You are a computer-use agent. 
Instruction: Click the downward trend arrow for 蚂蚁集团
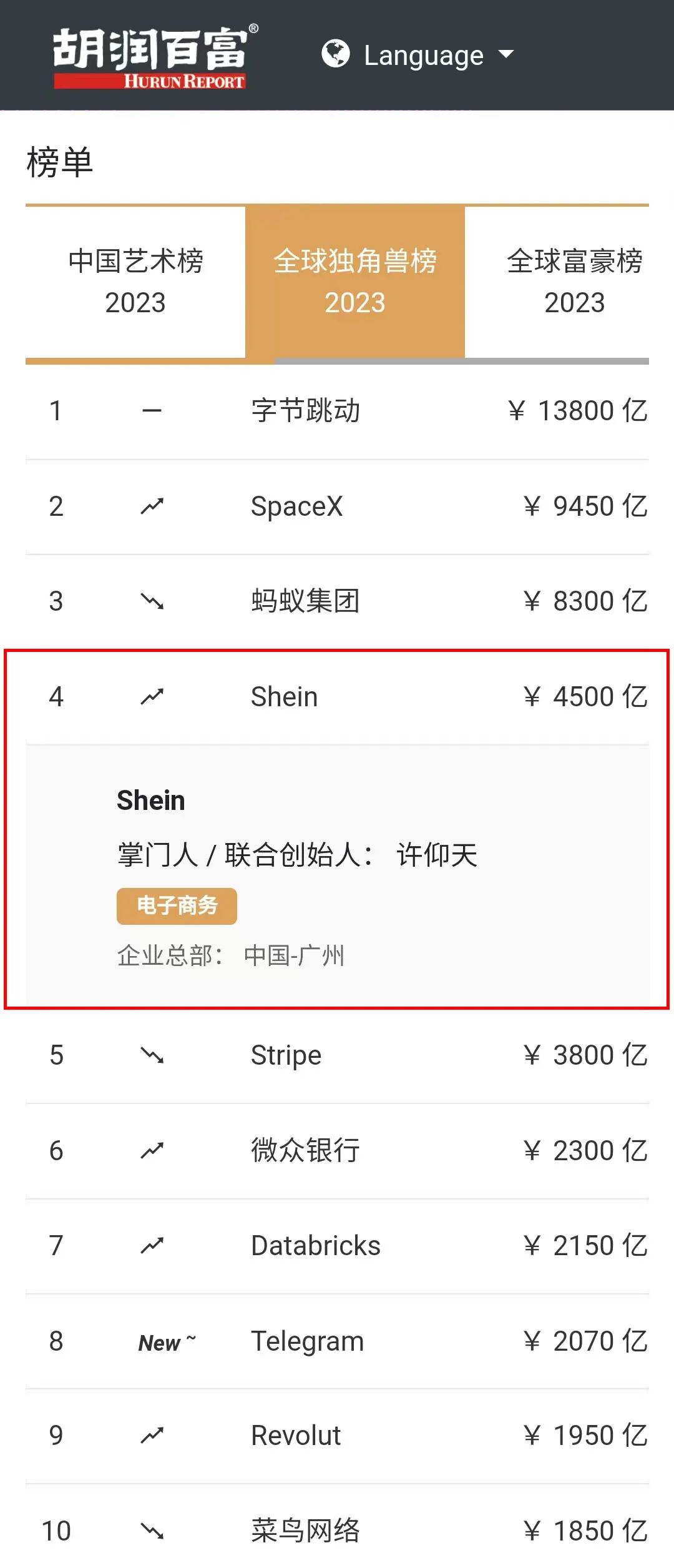pos(152,601)
